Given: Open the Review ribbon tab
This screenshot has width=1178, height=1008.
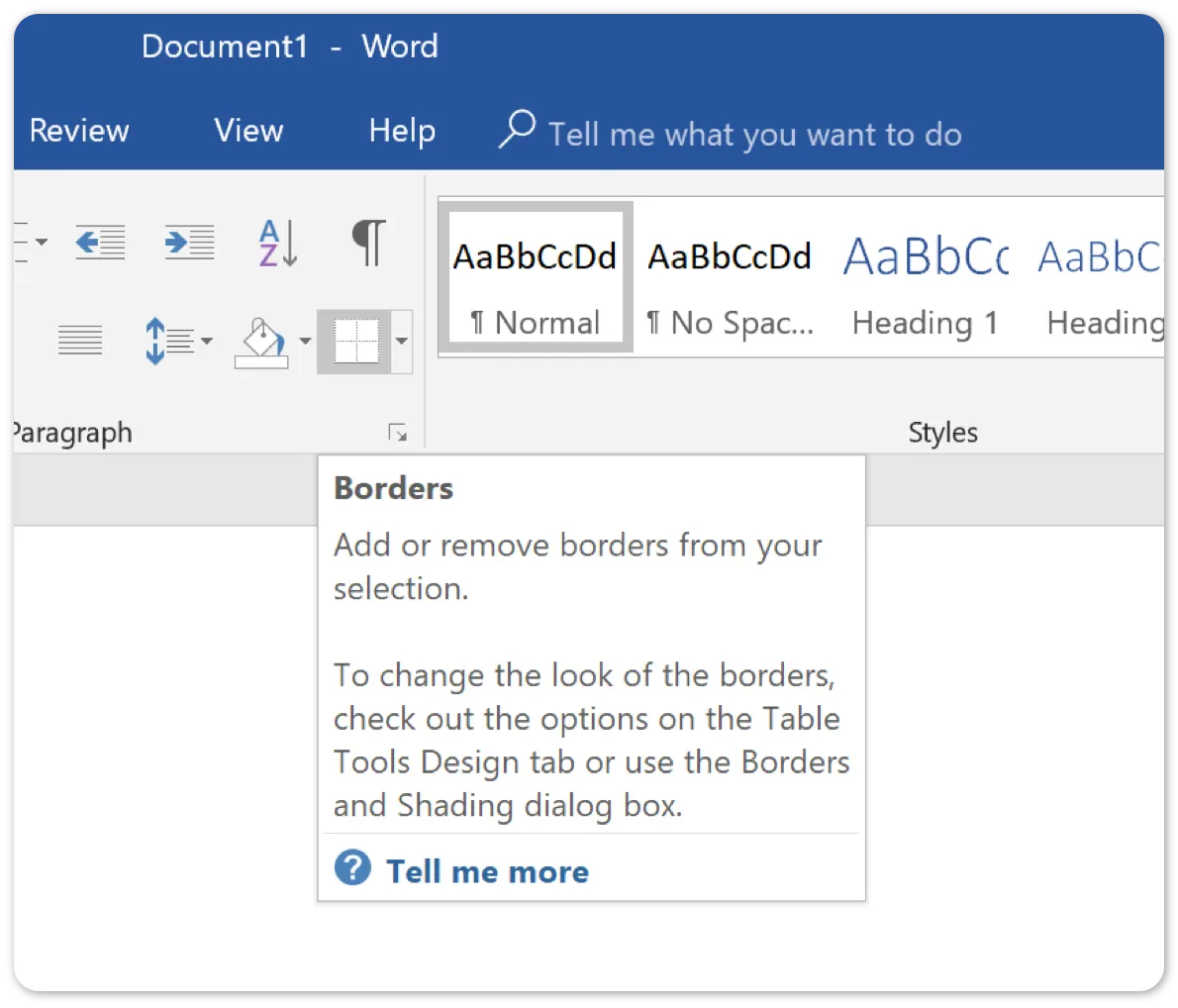Looking at the screenshot, I should 79,130.
